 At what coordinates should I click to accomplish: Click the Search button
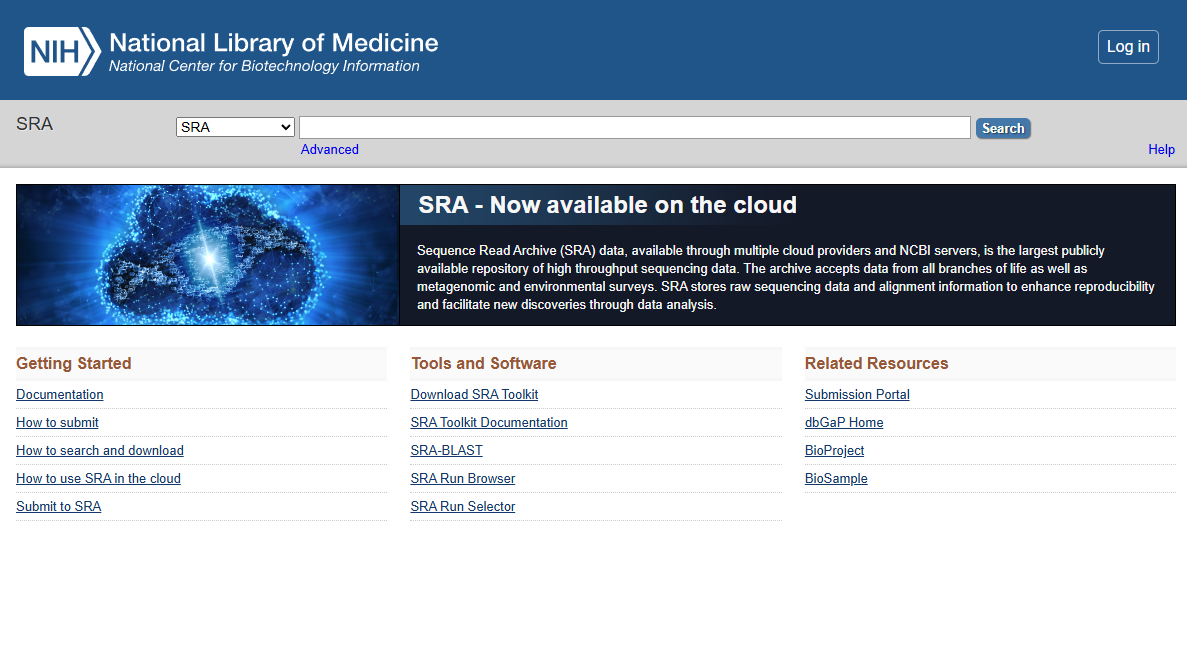coord(1003,128)
